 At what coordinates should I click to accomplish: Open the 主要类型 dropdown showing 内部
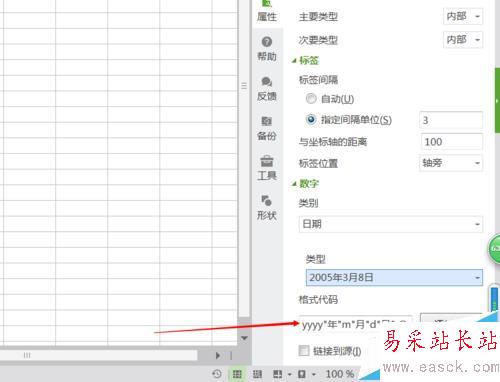tap(463, 16)
